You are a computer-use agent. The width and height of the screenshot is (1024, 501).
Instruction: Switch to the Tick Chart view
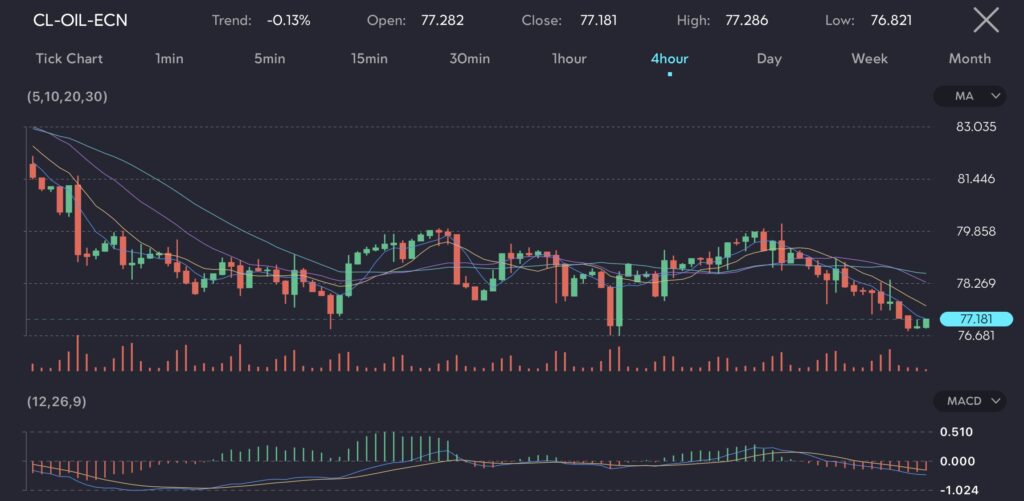tap(67, 59)
